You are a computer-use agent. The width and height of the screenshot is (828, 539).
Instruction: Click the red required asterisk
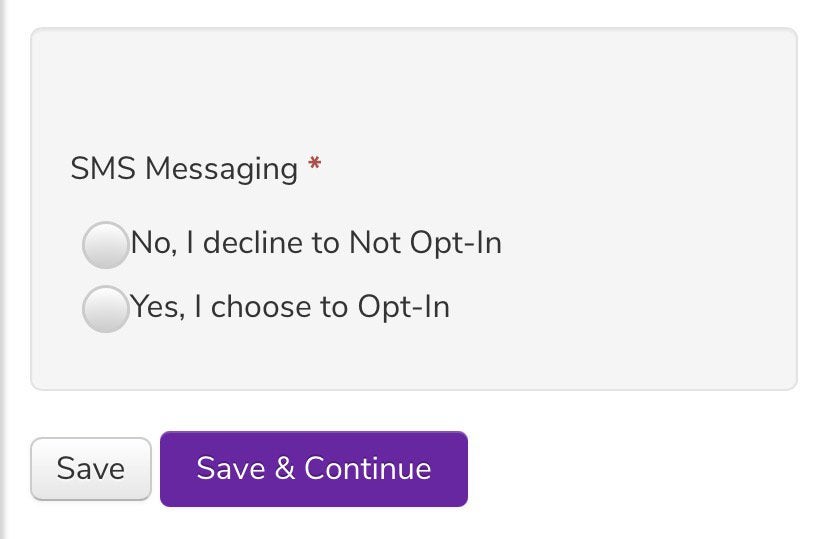pyautogui.click(x=315, y=167)
